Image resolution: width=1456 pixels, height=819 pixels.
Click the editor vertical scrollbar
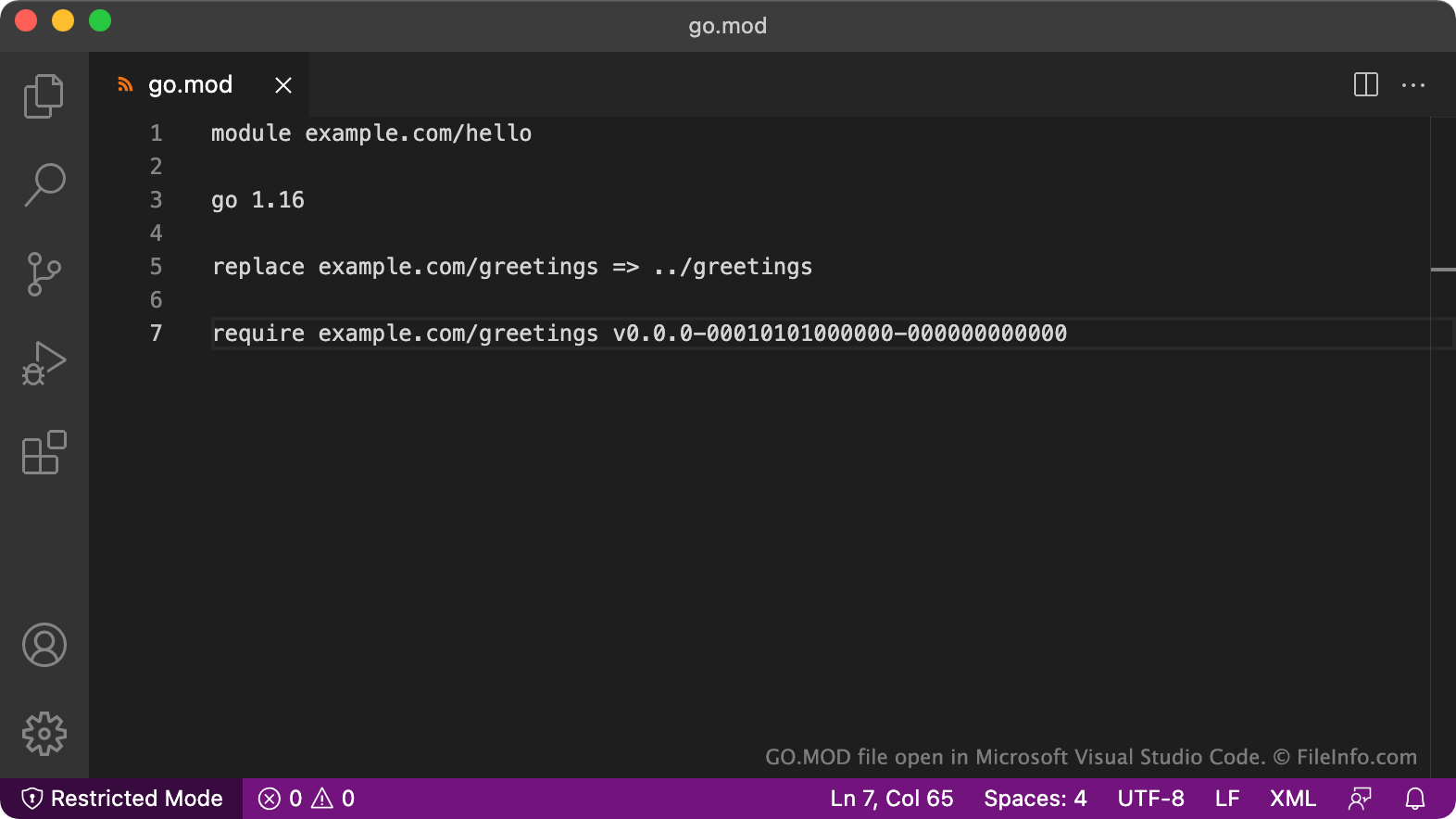pyautogui.click(x=1443, y=447)
